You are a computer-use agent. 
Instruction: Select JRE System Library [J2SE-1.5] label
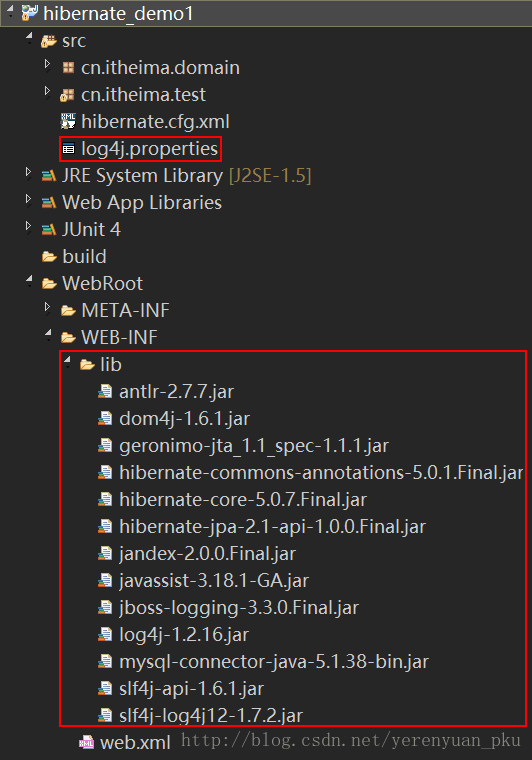[187, 176]
